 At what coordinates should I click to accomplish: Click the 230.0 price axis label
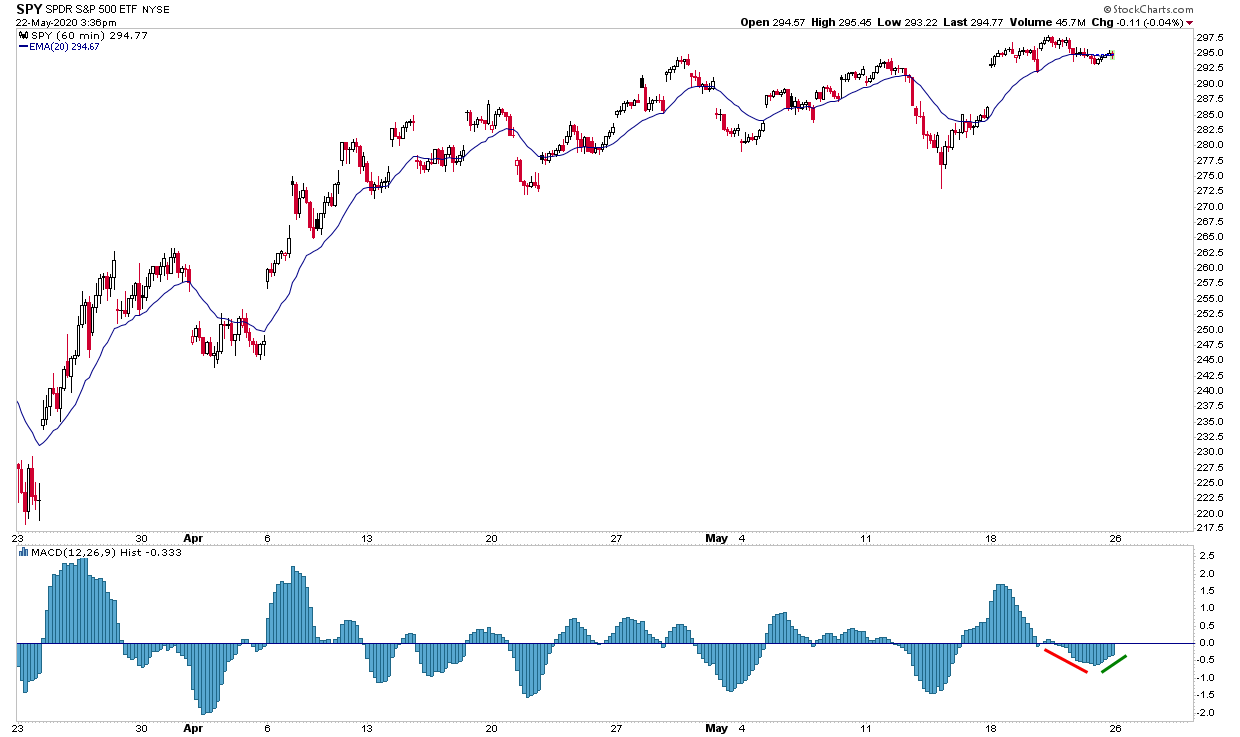tap(1210, 452)
